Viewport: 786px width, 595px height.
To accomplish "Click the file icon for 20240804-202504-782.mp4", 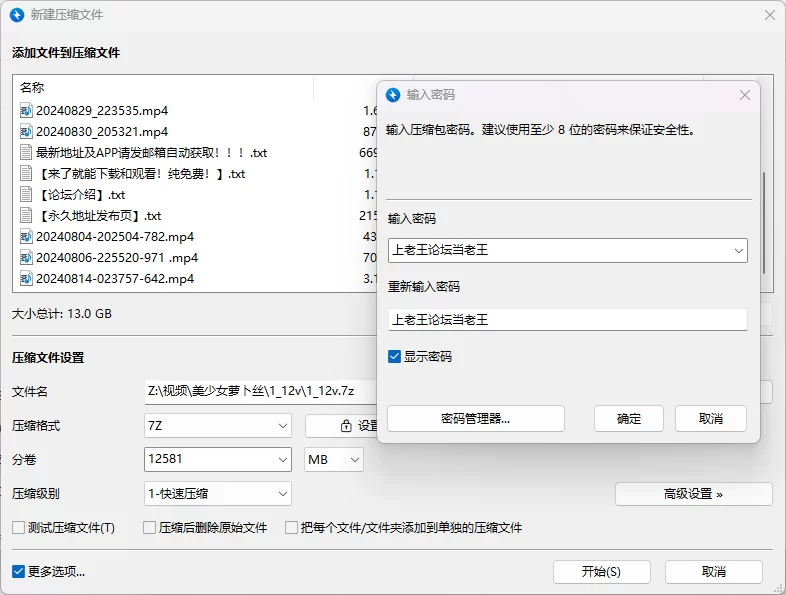I will click(x=26, y=237).
